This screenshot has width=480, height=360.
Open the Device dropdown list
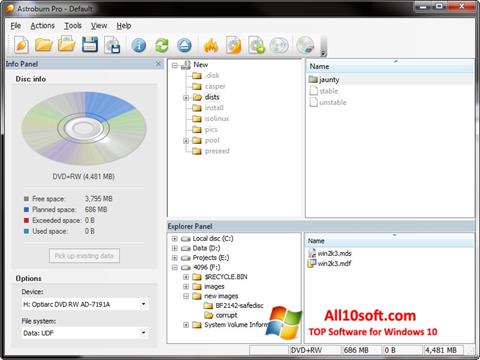coord(143,304)
